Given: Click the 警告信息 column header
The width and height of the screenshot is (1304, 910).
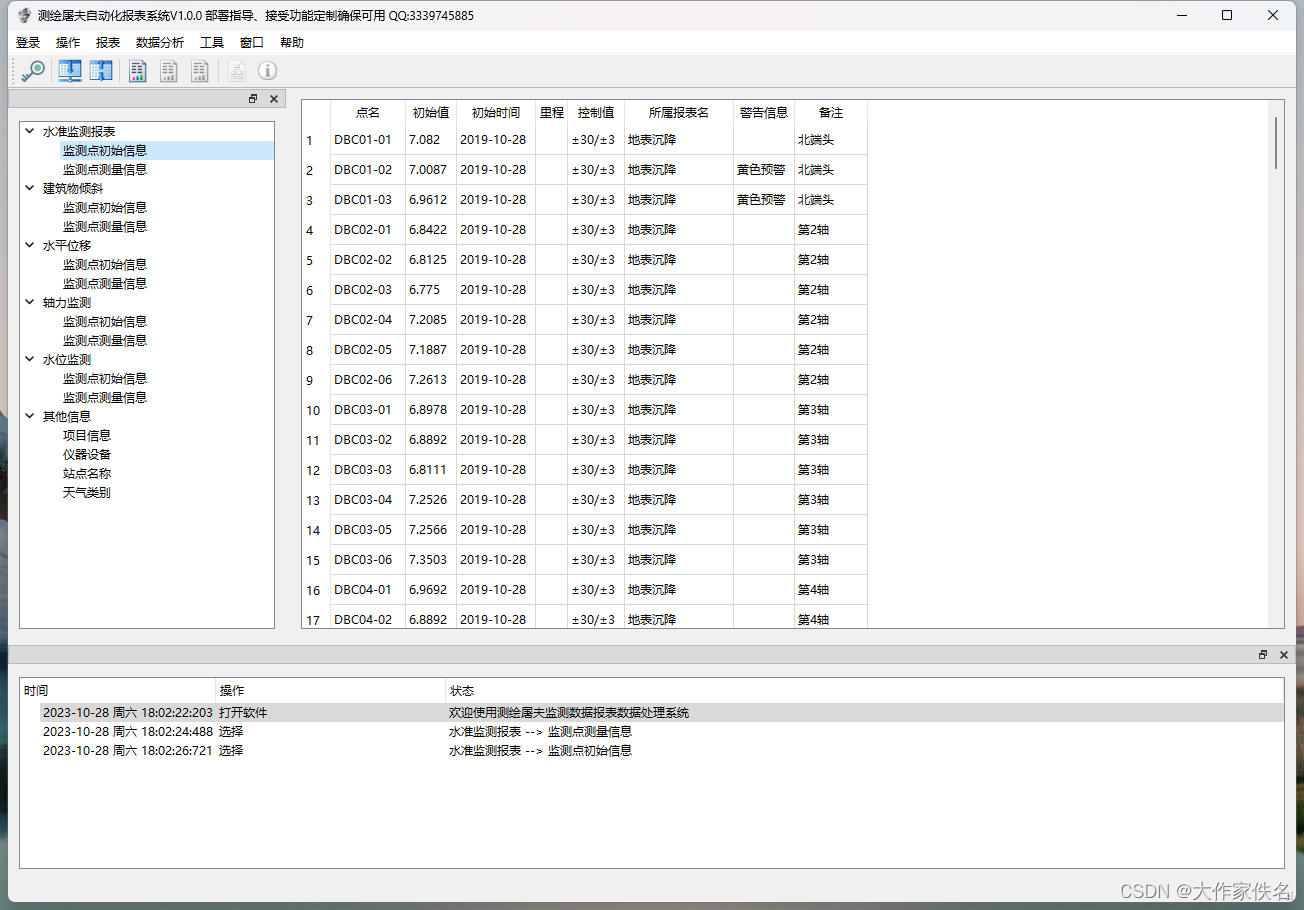Looking at the screenshot, I should point(764,113).
